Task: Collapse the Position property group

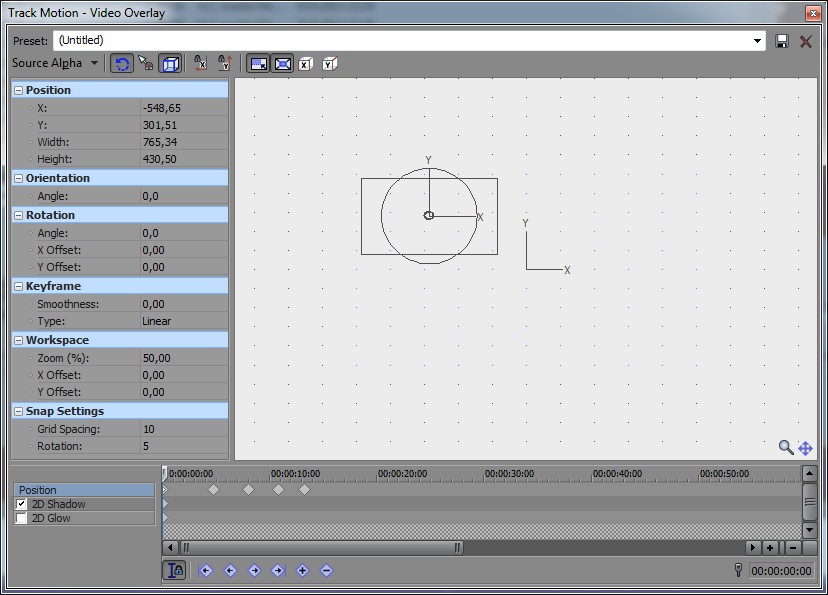Action: click(18, 90)
